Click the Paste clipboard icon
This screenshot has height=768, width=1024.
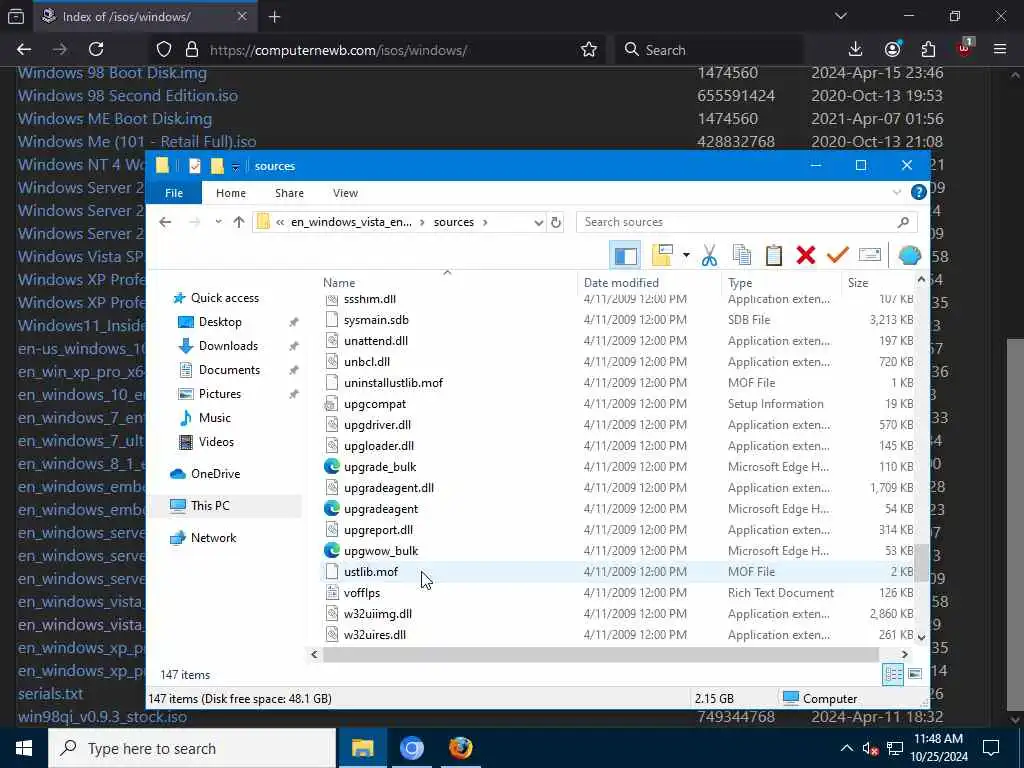pyautogui.click(x=773, y=255)
